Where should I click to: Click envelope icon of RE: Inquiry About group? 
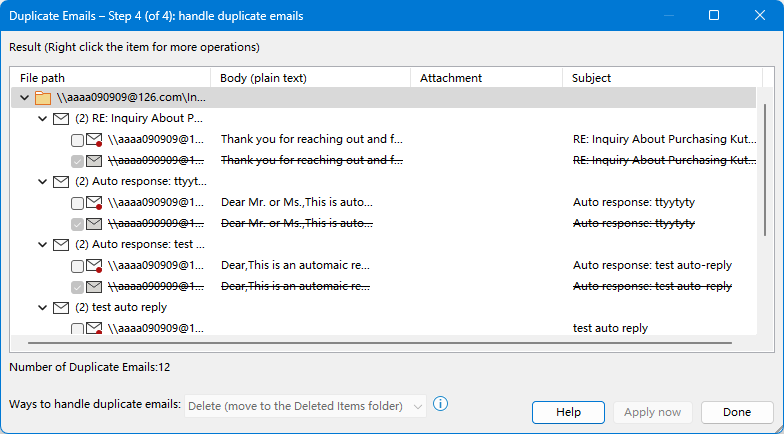tap(61, 118)
